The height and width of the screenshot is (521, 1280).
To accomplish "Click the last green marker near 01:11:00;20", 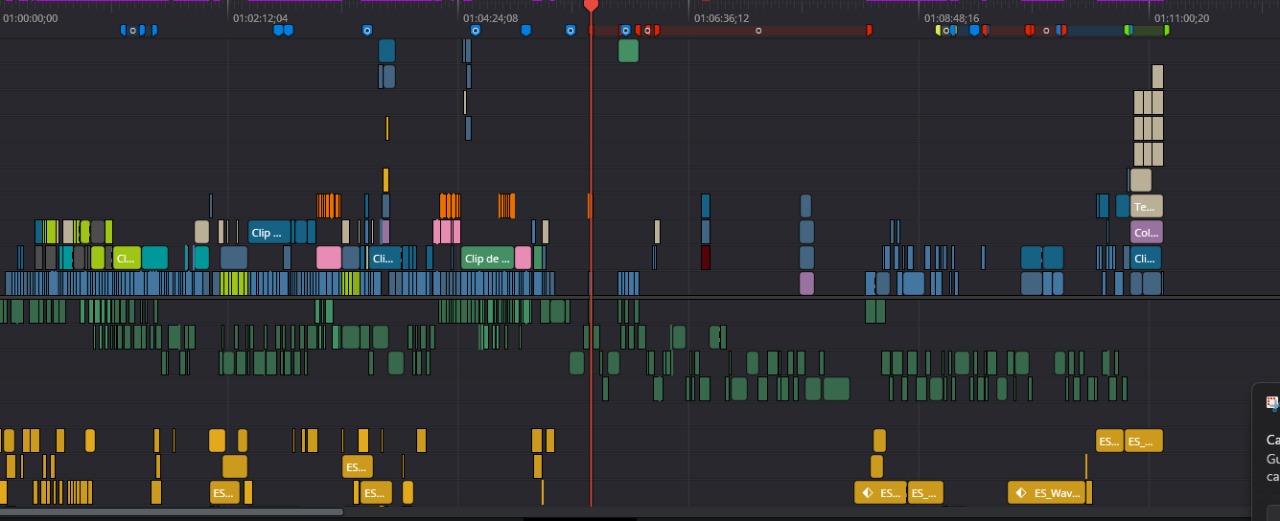I will pos(1166,30).
